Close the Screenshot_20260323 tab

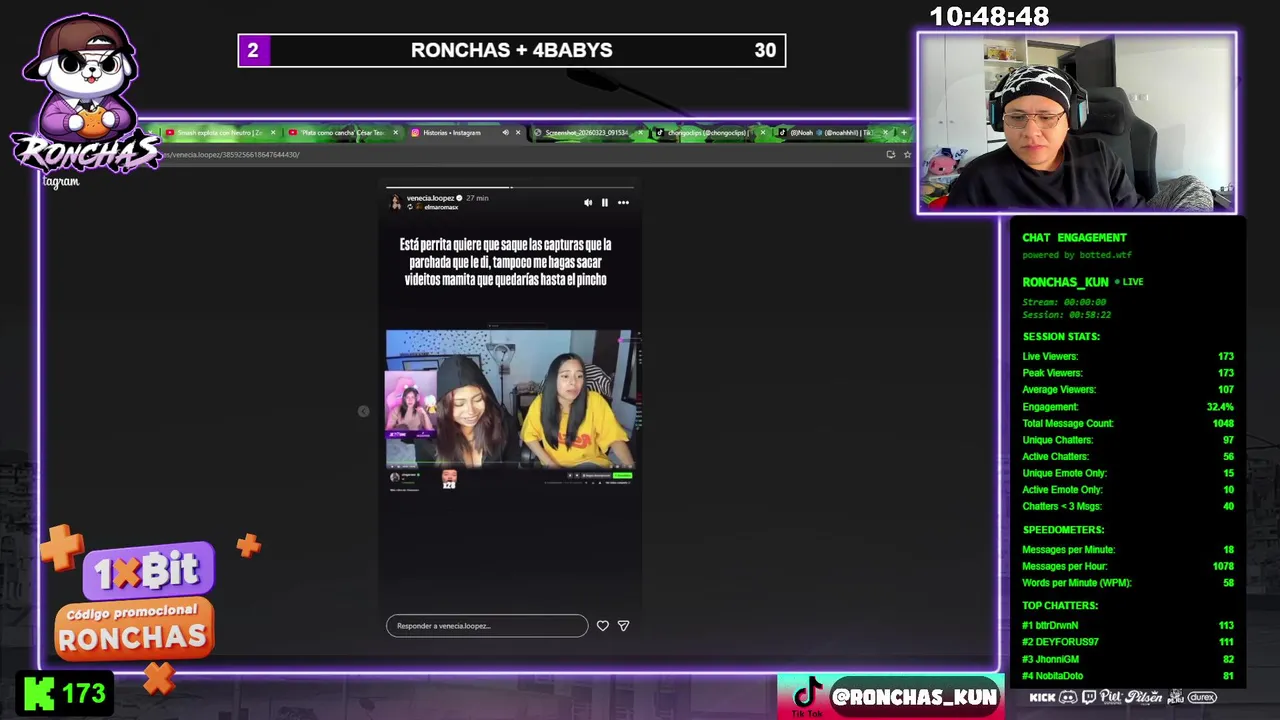[x=640, y=132]
